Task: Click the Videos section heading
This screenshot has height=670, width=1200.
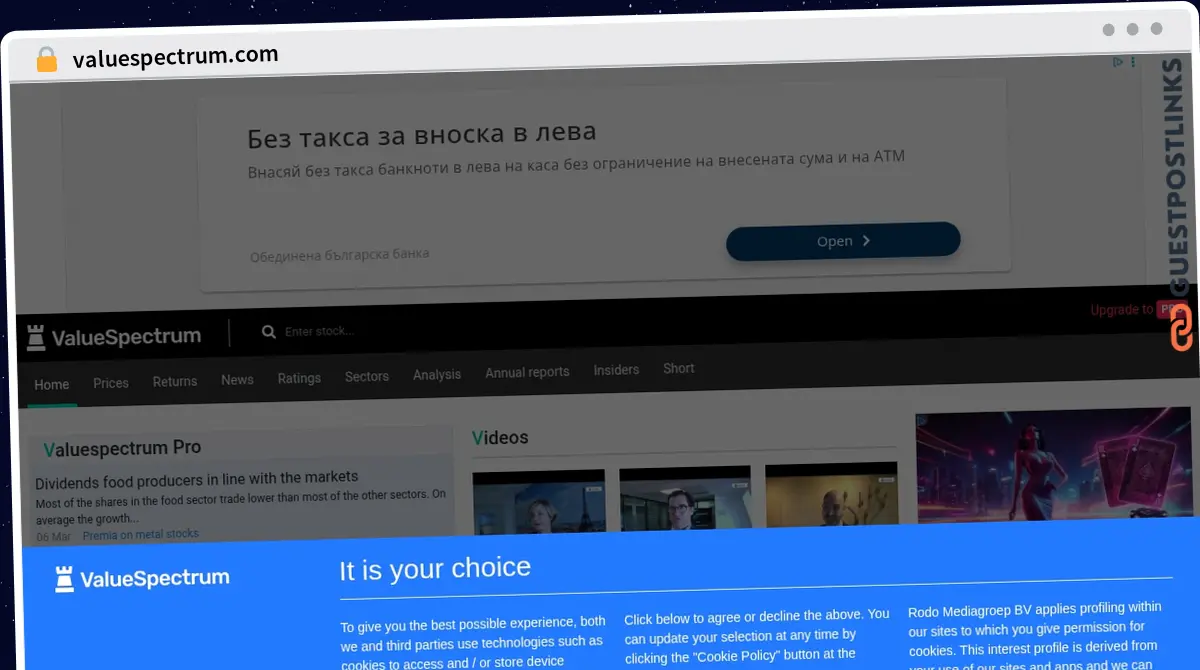Action: click(x=500, y=438)
